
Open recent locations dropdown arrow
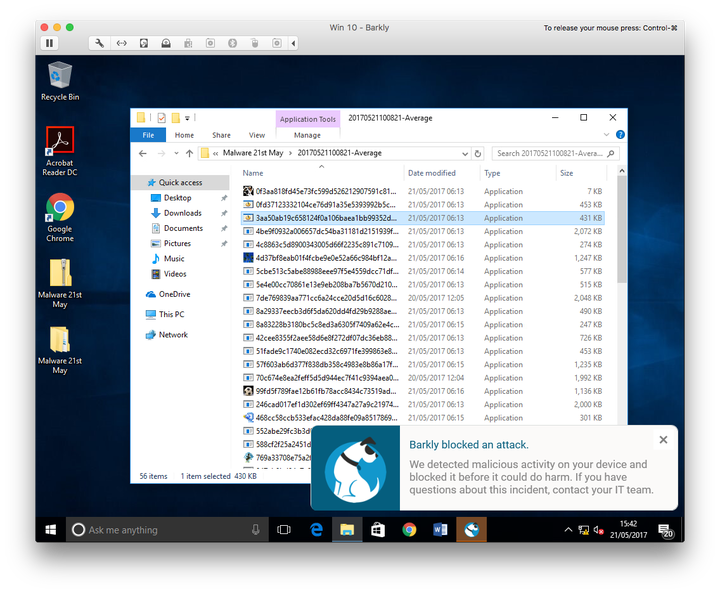(176, 153)
